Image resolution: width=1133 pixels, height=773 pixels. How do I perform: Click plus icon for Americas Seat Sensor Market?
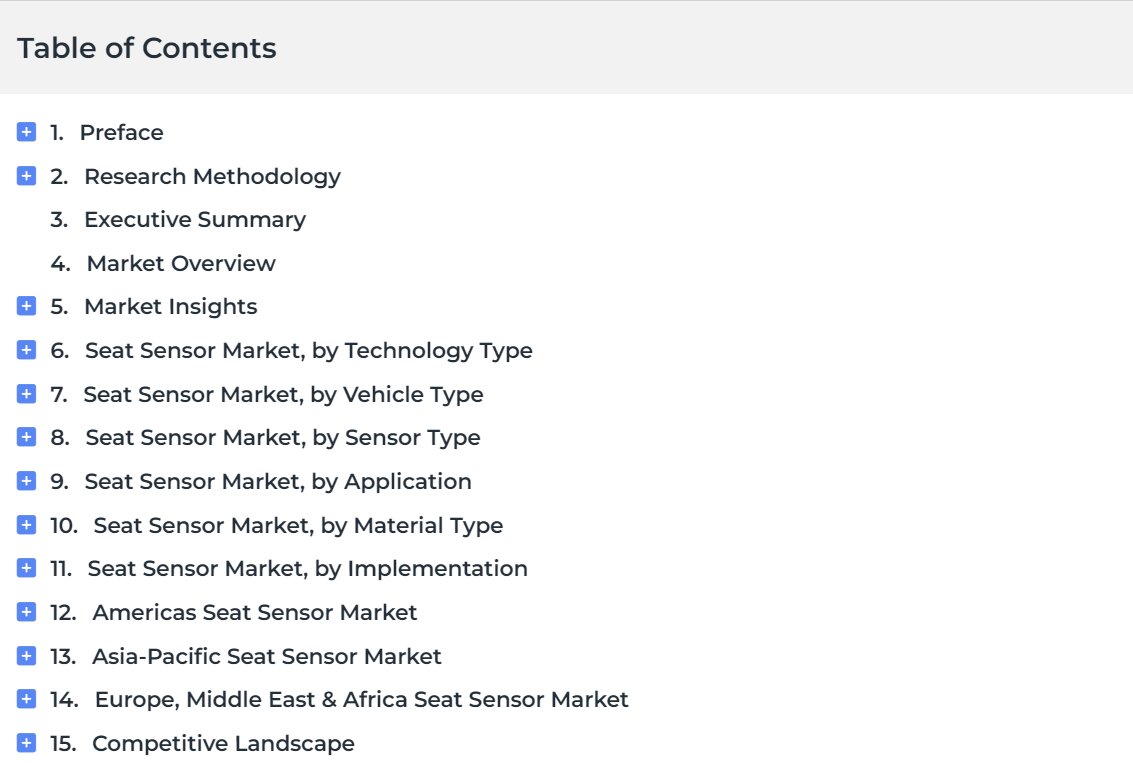click(x=27, y=612)
